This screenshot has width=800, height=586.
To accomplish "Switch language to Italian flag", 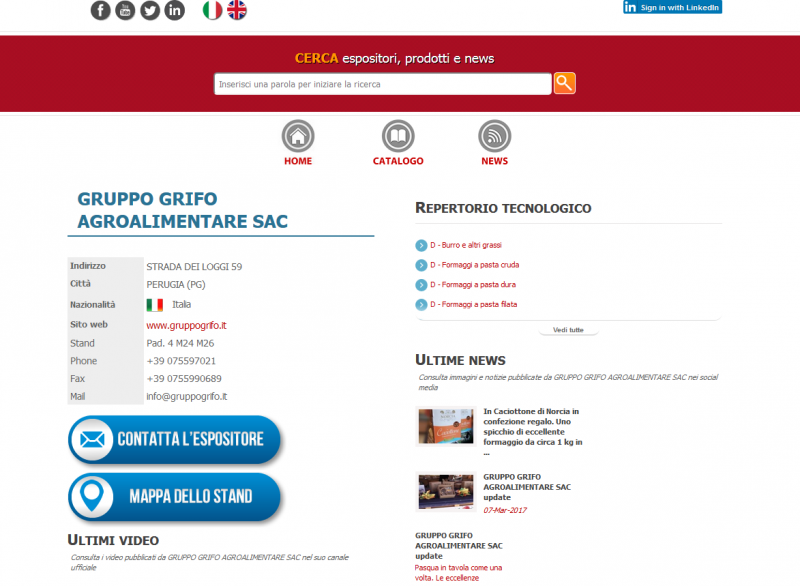I will (x=212, y=10).
